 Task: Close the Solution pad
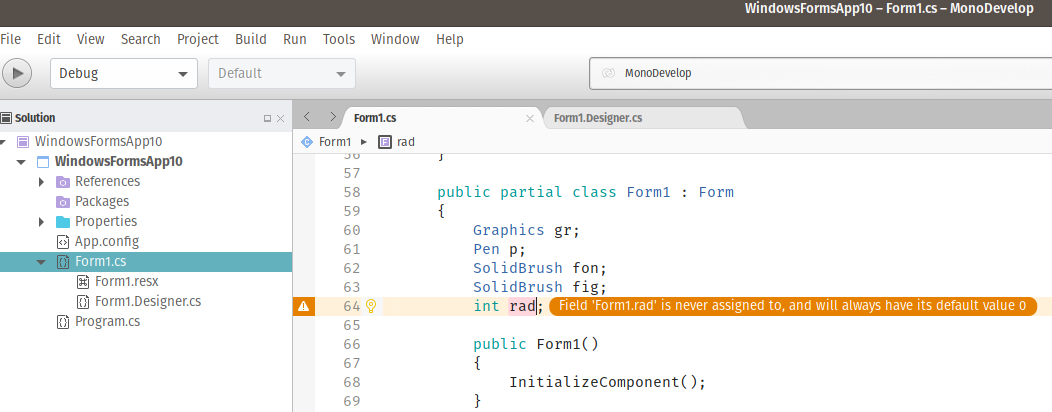pos(280,118)
